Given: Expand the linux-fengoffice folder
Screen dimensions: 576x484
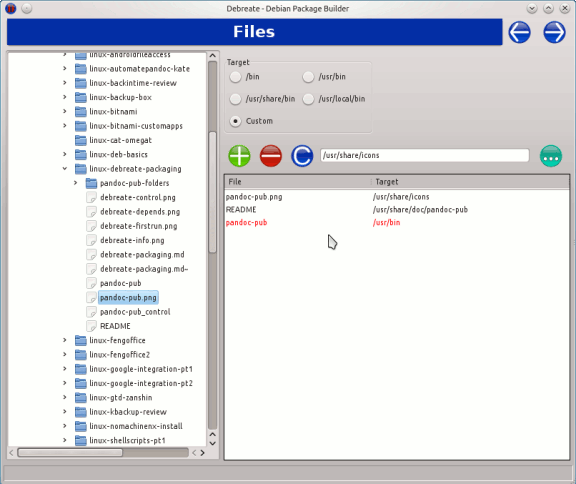Looking at the screenshot, I should 65,340.
